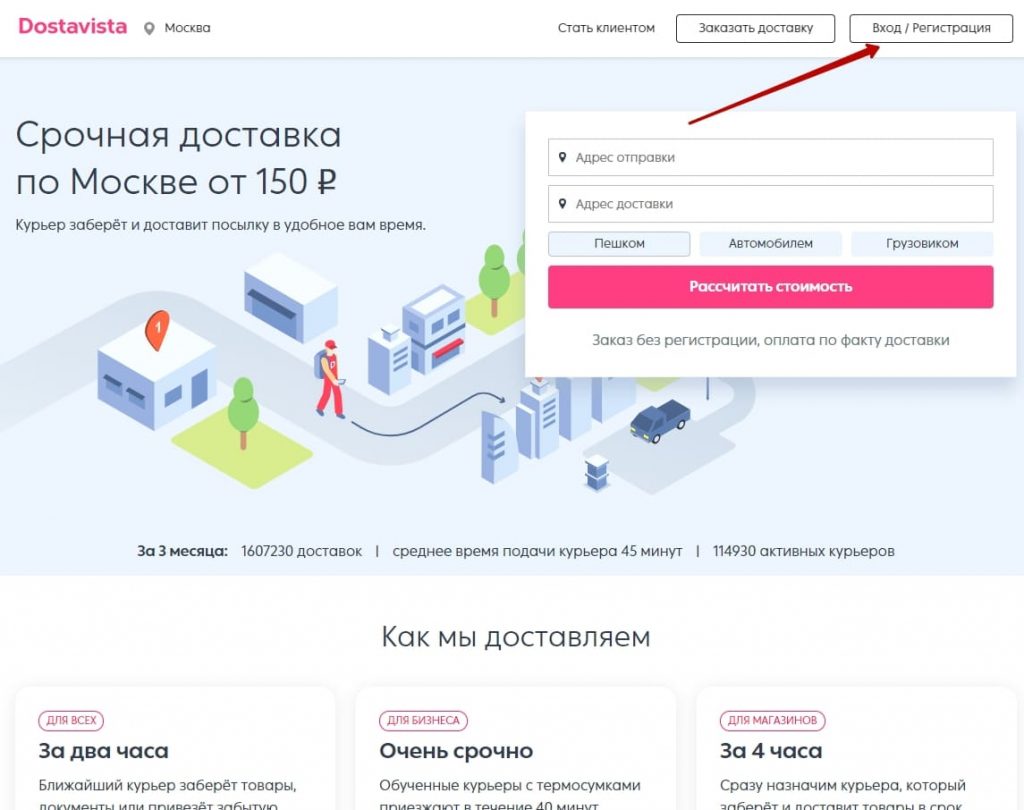1024x810 pixels.
Task: Click the Рассчитать стоимость button
Action: click(x=771, y=287)
